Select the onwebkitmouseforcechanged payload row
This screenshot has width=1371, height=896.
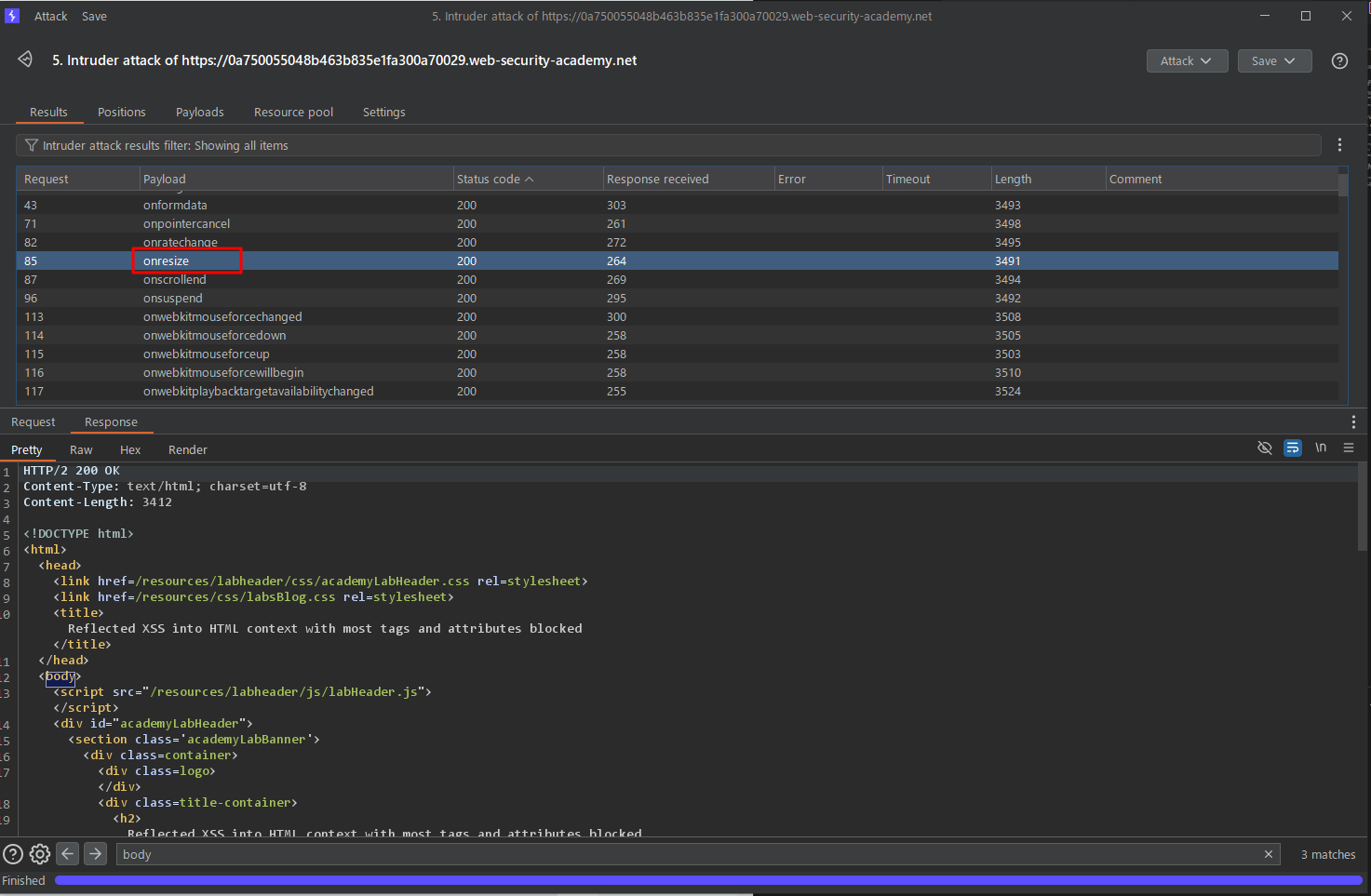click(x=678, y=316)
